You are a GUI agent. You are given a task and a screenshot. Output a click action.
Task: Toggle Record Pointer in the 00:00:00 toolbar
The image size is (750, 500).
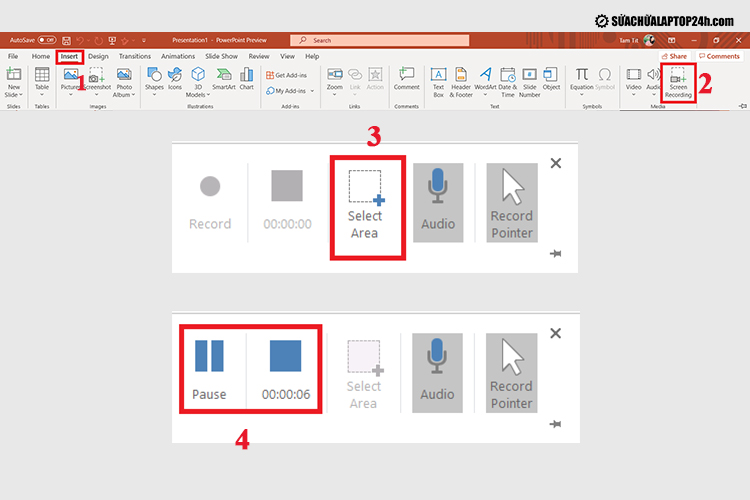coord(512,202)
